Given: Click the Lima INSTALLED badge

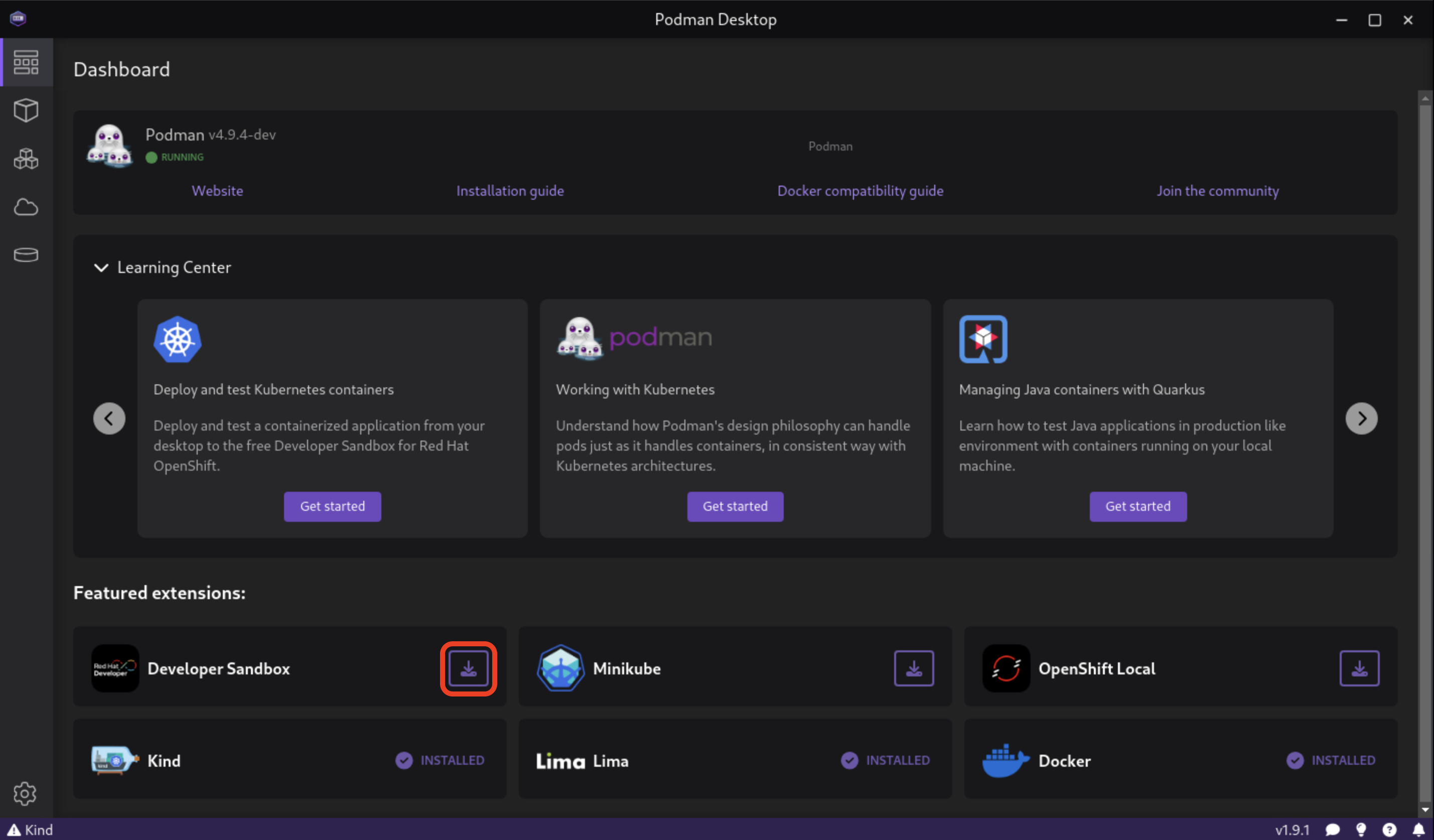Looking at the screenshot, I should click(x=886, y=760).
